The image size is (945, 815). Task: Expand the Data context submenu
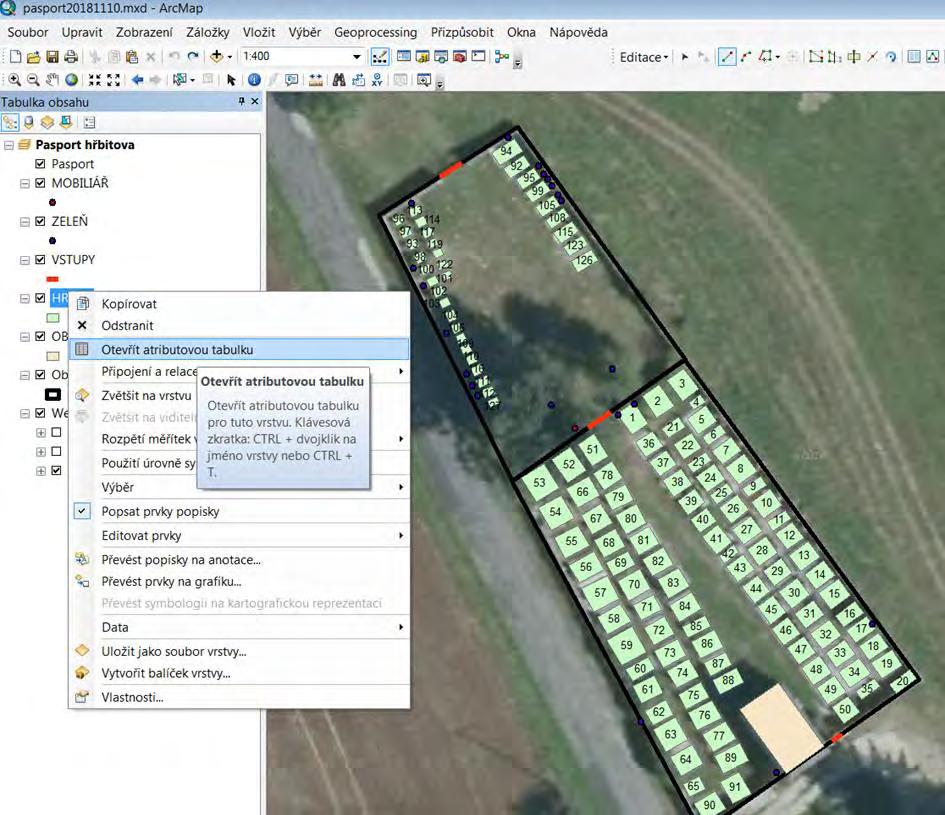click(x=239, y=627)
